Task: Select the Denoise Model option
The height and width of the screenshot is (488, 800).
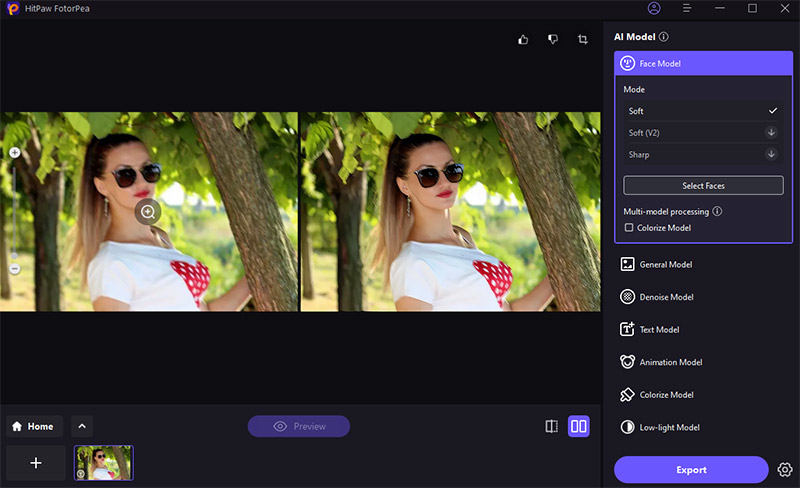Action: click(x=666, y=297)
